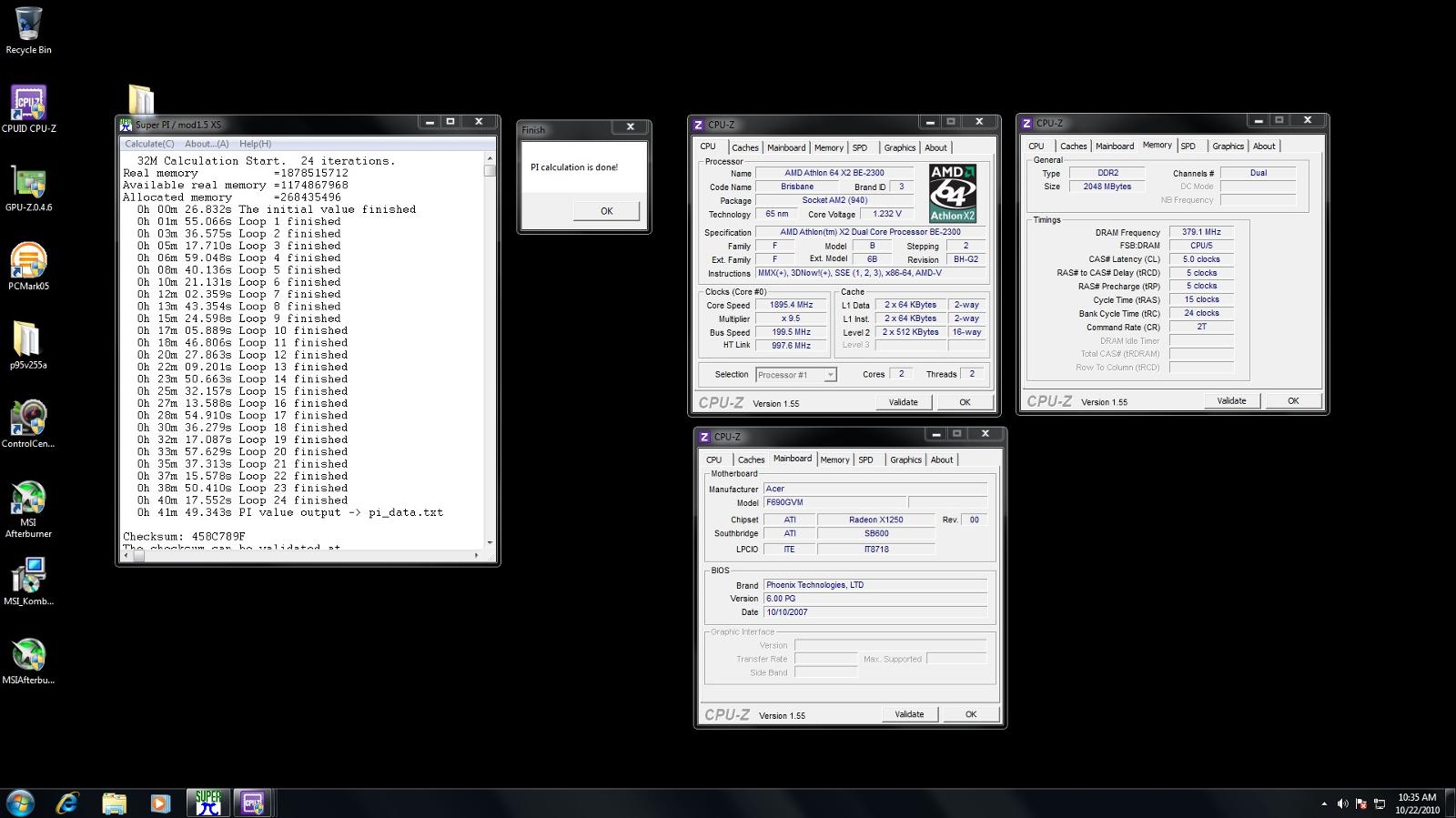Open Windows Explorer from taskbar

pos(114,803)
